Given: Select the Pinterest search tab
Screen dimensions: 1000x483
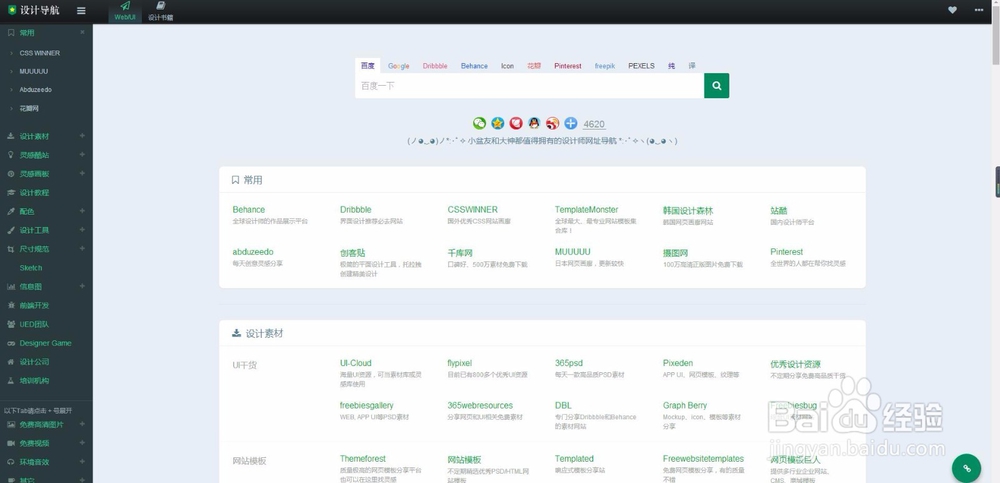Looking at the screenshot, I should (568, 66).
